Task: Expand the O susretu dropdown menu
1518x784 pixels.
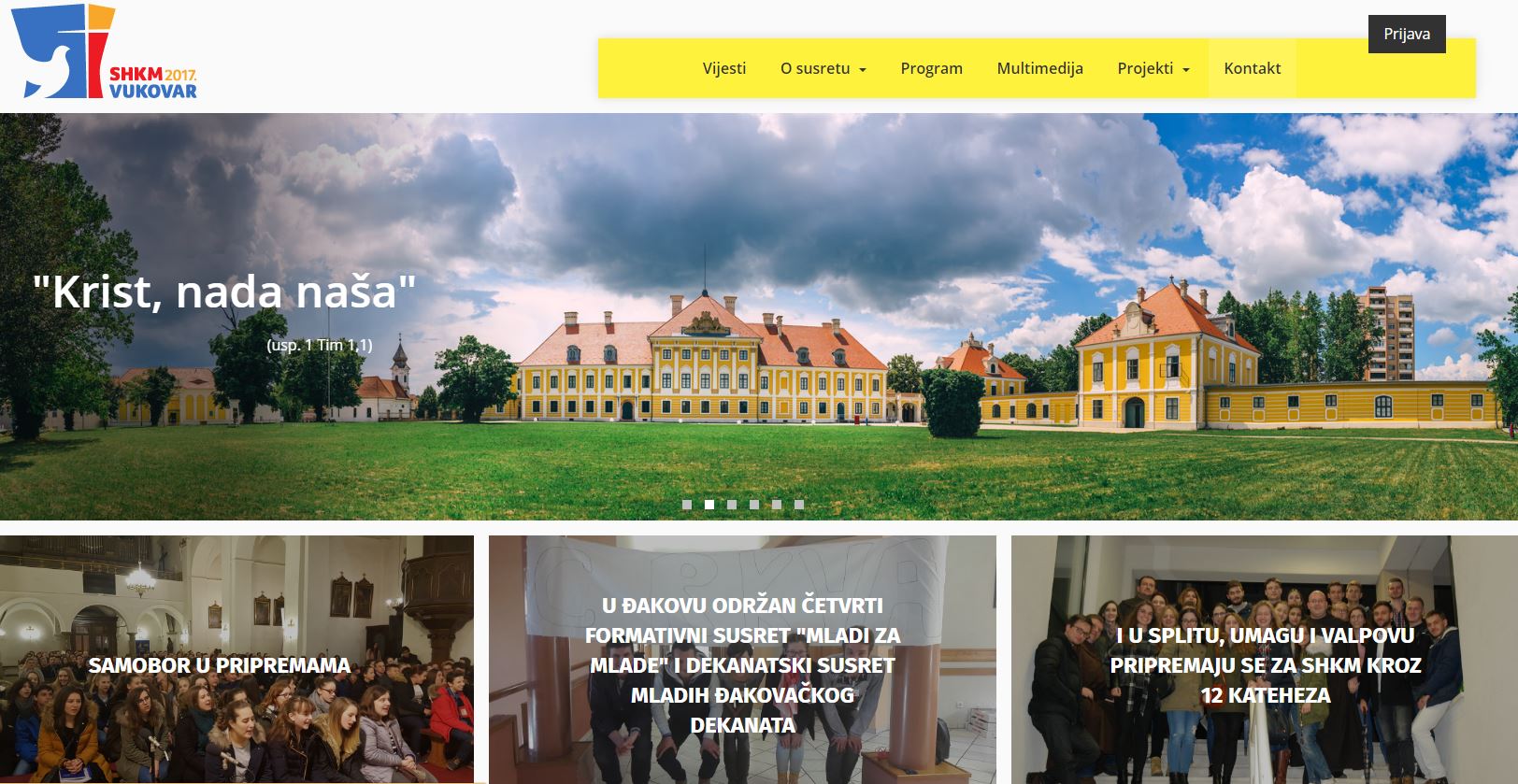Action: (823, 68)
